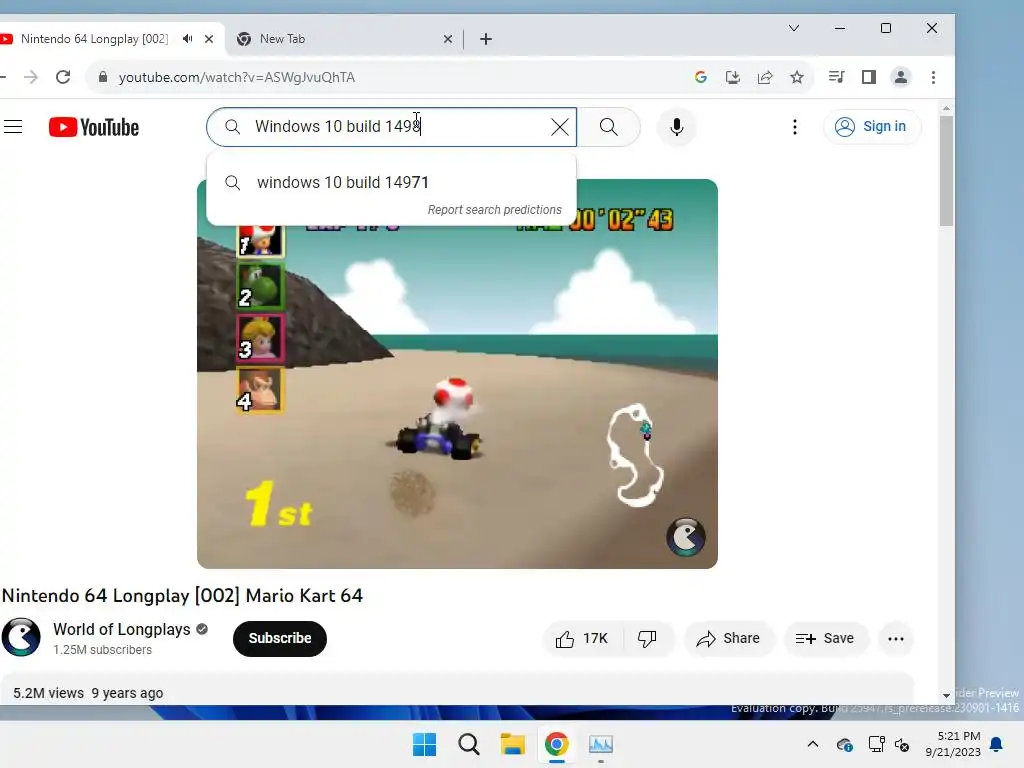Open the YouTube hamburger guide menu
This screenshot has height=768, width=1024.
[x=13, y=127]
